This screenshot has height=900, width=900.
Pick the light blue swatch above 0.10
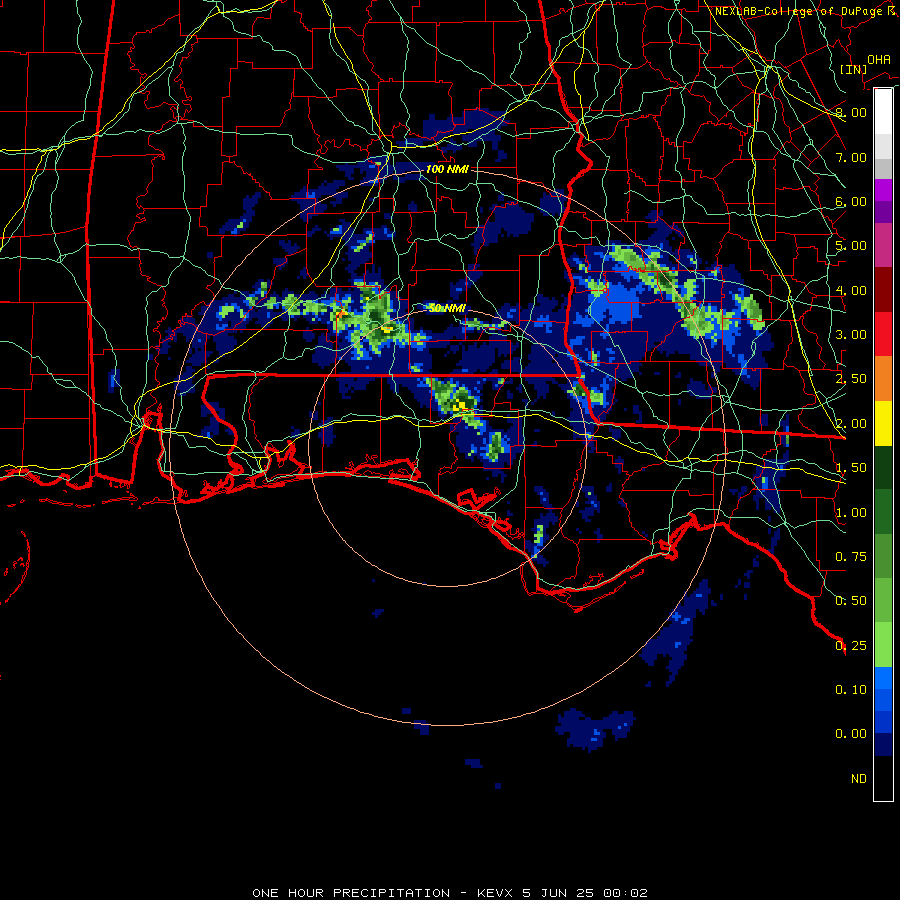click(x=883, y=678)
